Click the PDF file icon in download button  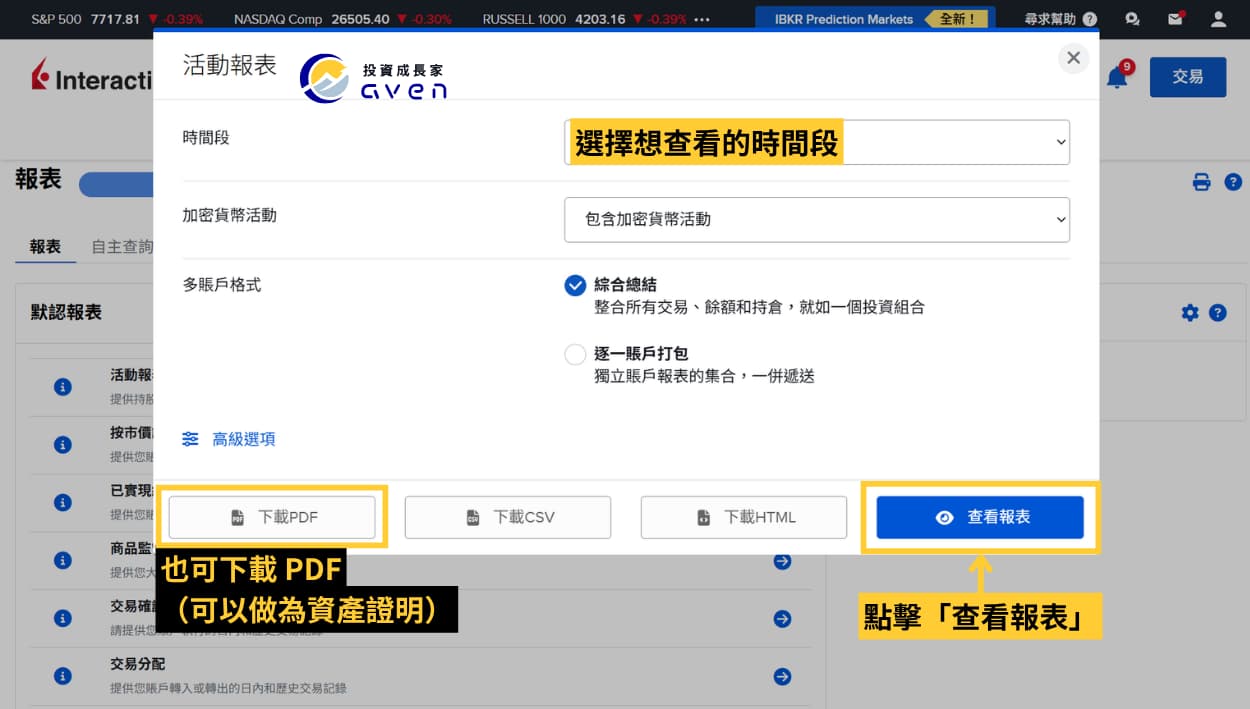point(237,518)
